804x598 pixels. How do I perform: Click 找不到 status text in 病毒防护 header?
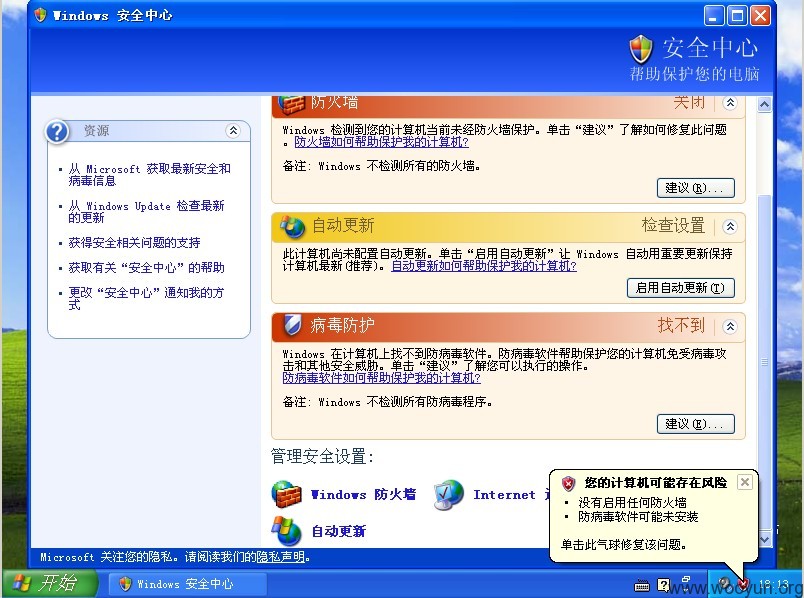point(681,325)
